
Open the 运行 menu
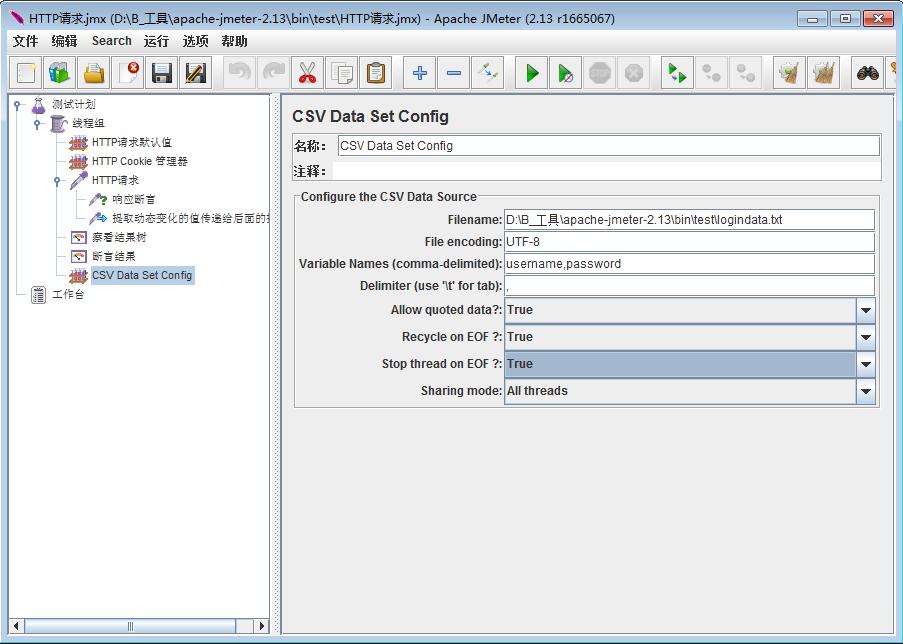[x=156, y=41]
